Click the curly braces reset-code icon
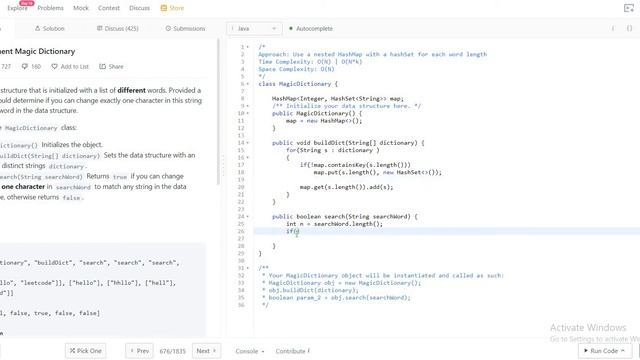 629,28
